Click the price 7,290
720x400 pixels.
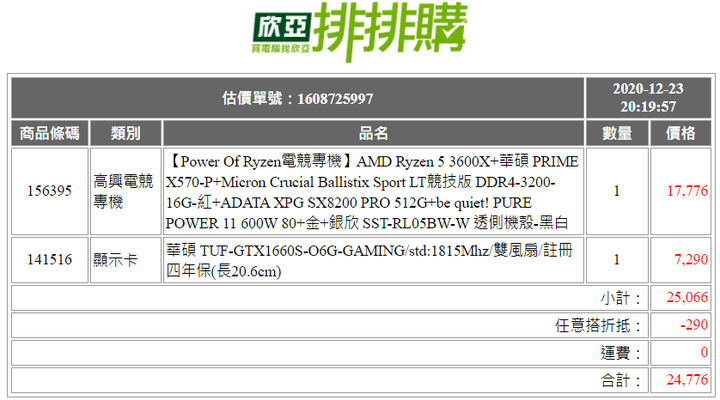pos(691,260)
